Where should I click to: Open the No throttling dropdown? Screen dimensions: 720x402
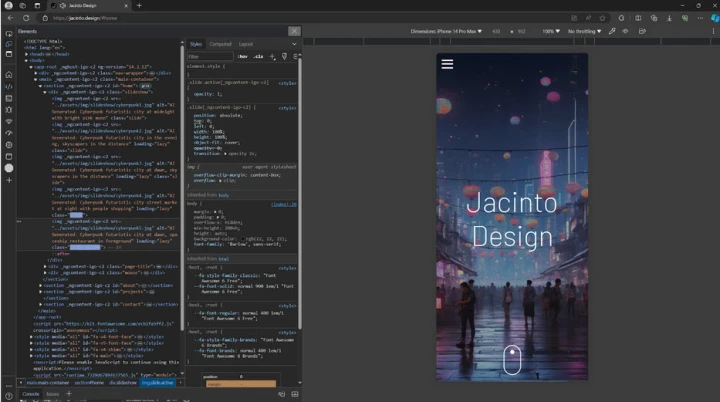pyautogui.click(x=584, y=31)
